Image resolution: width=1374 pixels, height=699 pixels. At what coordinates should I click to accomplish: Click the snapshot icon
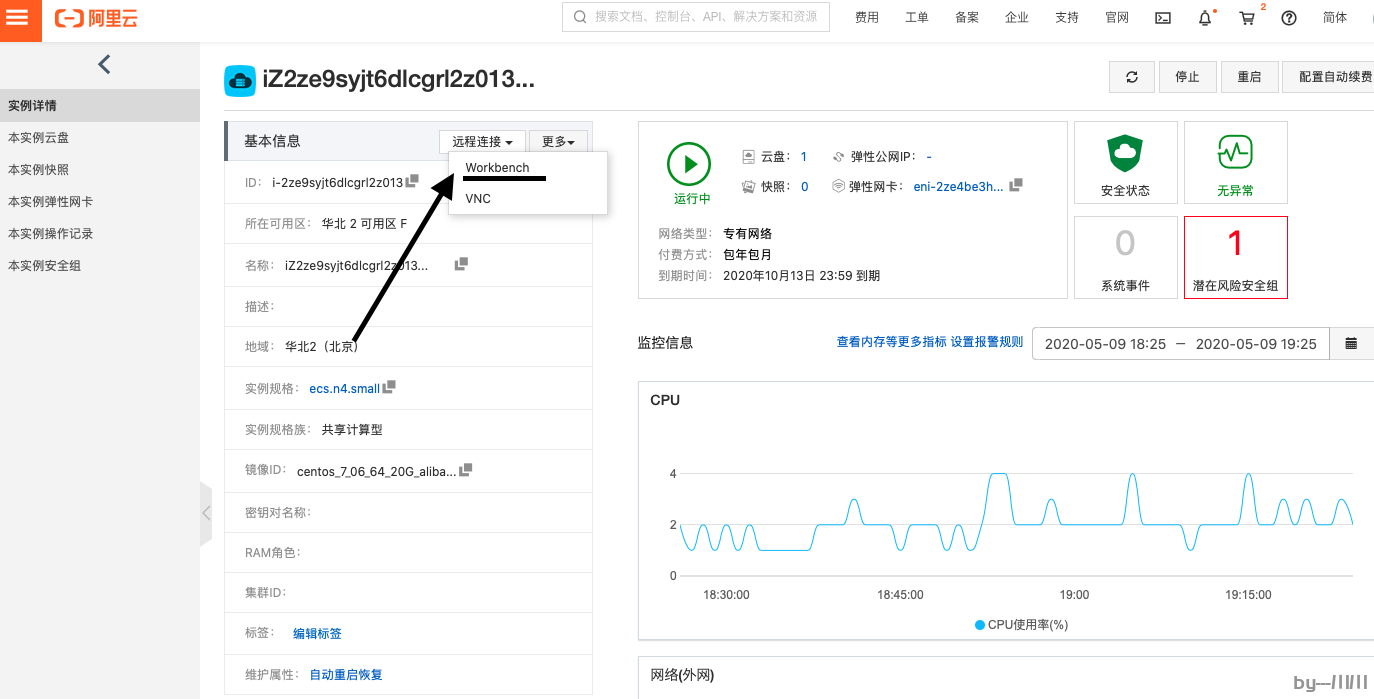coord(749,186)
